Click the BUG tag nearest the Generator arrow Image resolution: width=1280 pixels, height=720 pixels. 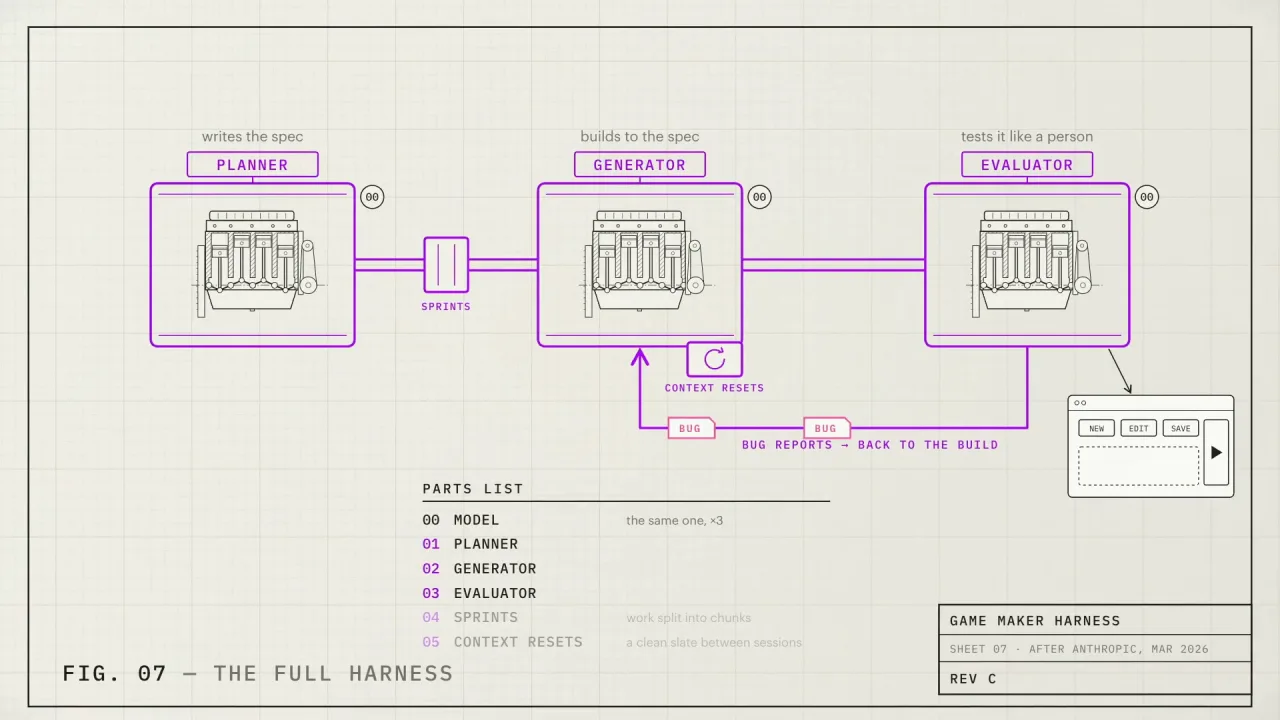coord(691,428)
